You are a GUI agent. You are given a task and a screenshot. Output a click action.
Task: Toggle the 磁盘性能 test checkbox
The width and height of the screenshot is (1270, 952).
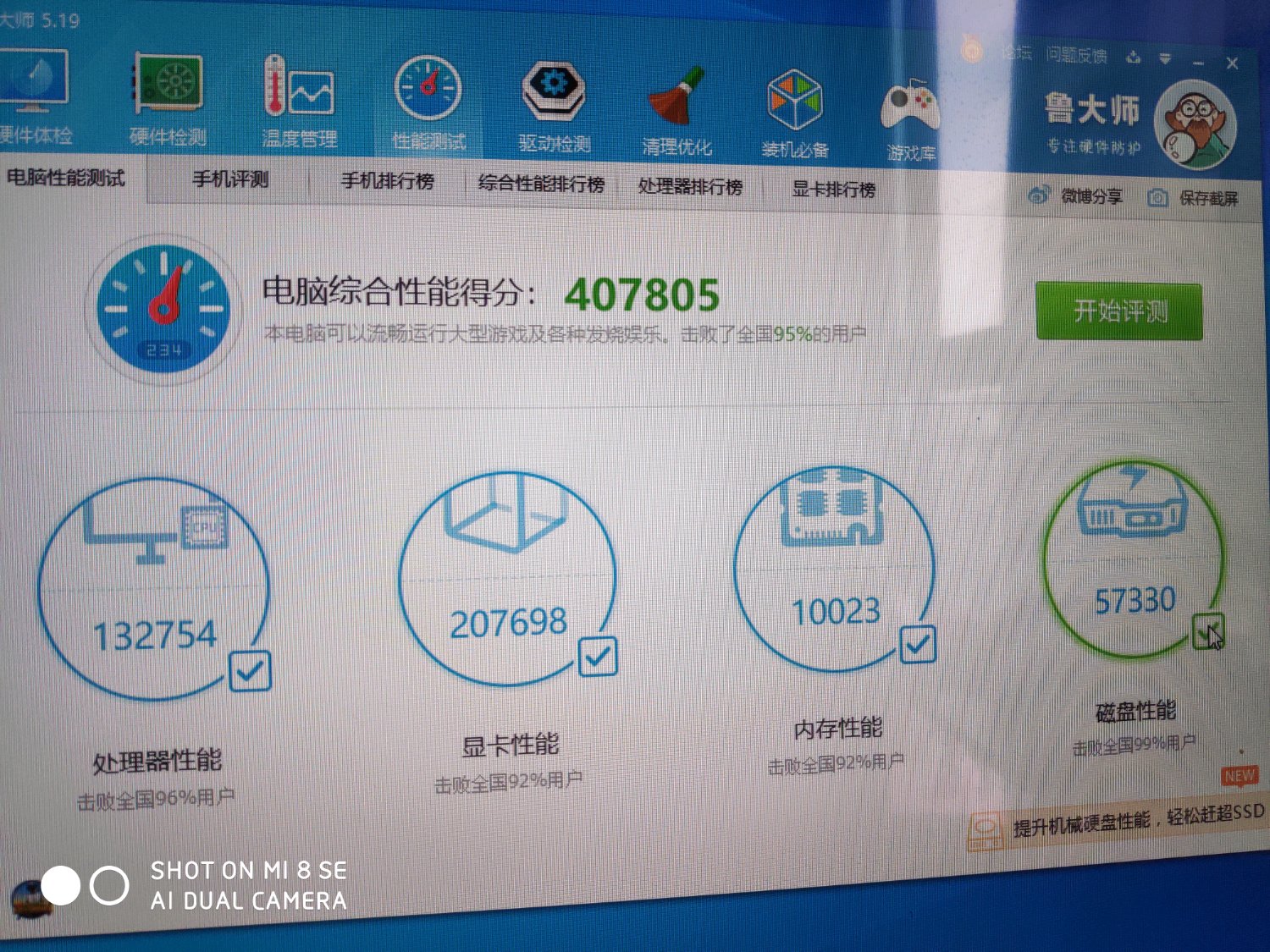point(1208,630)
